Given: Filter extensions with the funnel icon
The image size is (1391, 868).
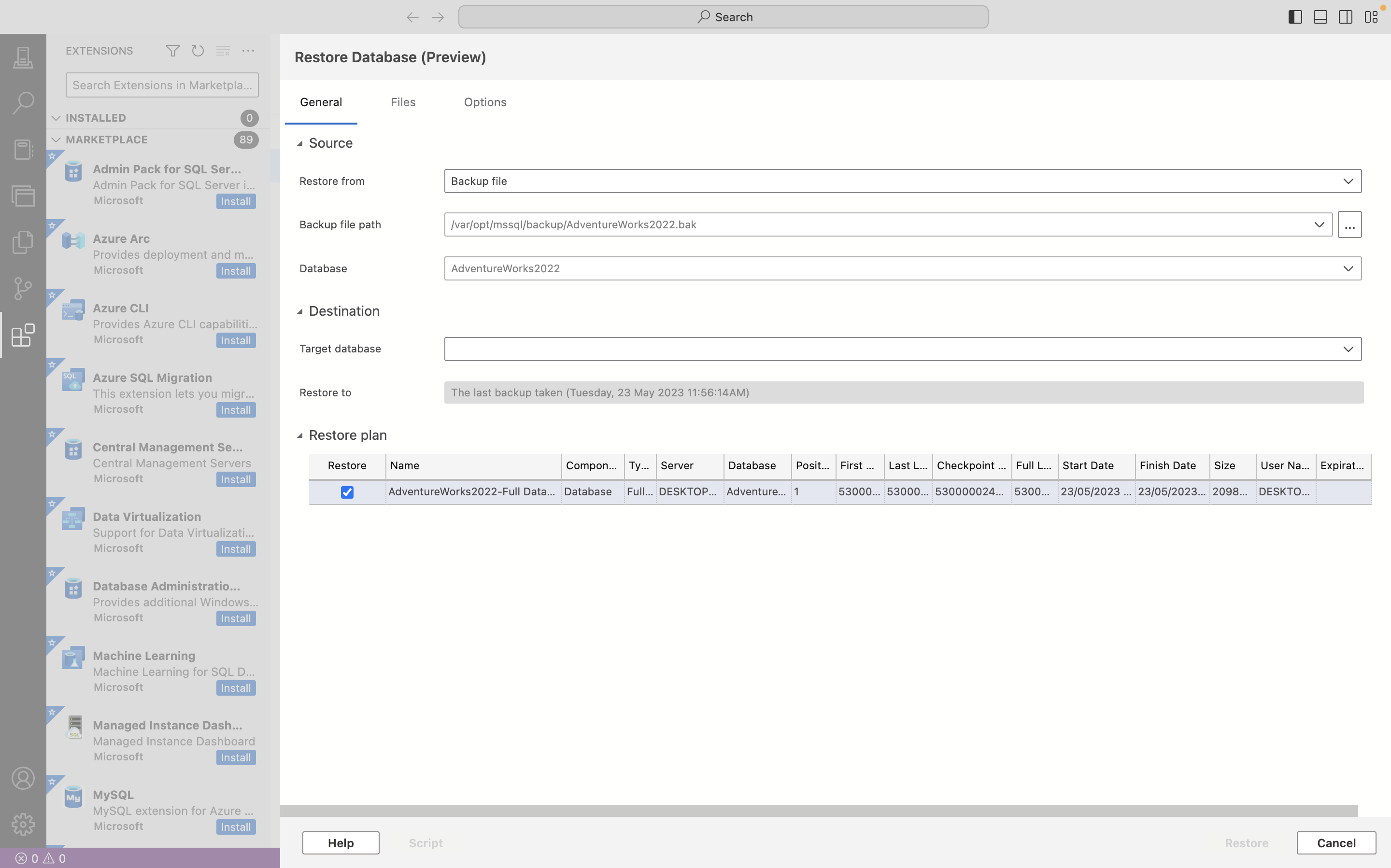Looking at the screenshot, I should pyautogui.click(x=172, y=51).
